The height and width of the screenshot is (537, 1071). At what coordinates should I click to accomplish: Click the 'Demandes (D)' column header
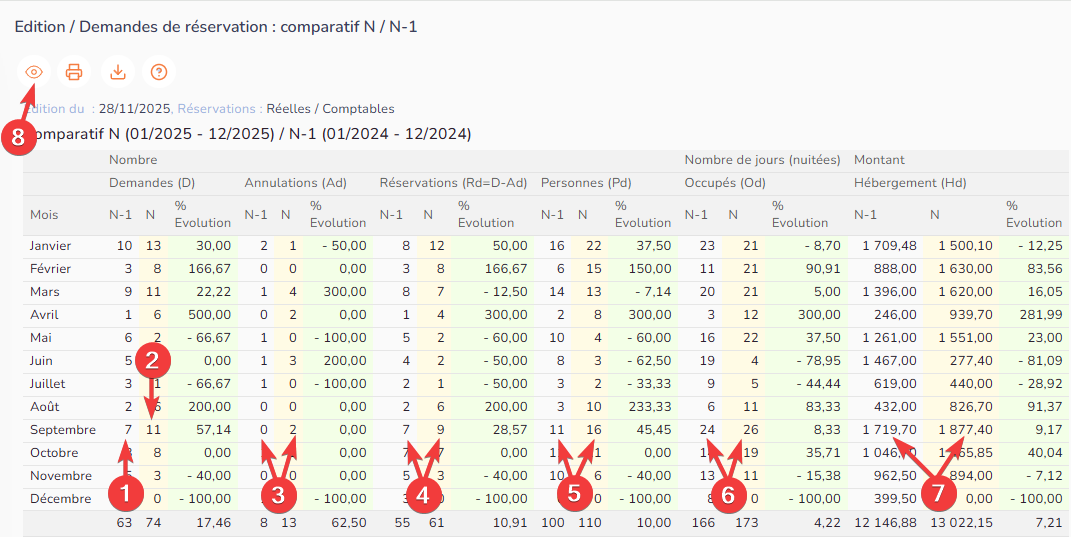(151, 183)
